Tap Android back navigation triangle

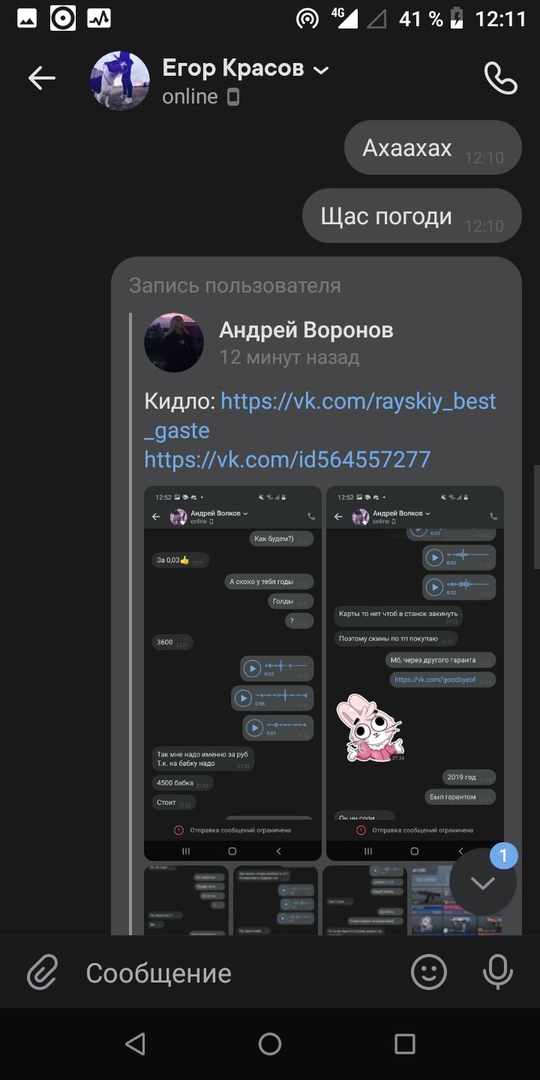(135, 1043)
